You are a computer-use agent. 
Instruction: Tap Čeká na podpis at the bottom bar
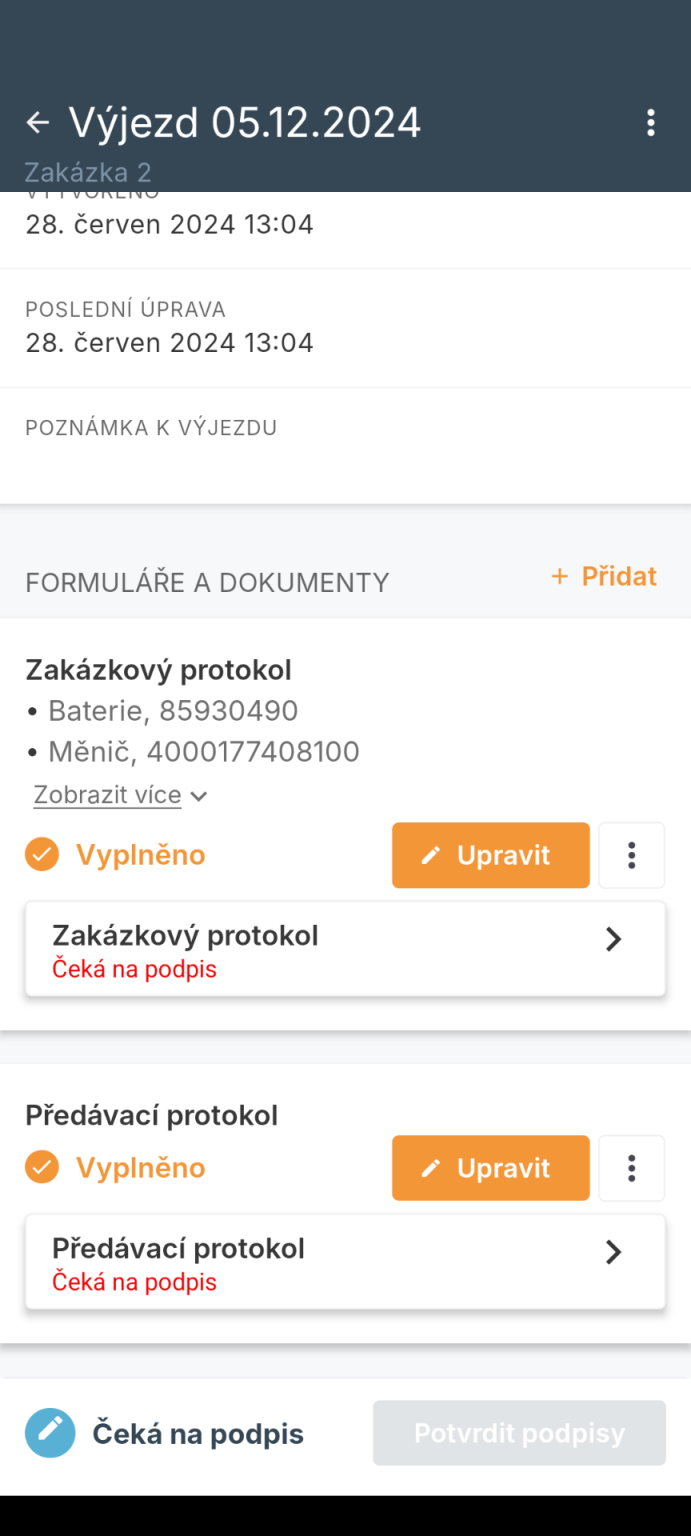pyautogui.click(x=198, y=1432)
